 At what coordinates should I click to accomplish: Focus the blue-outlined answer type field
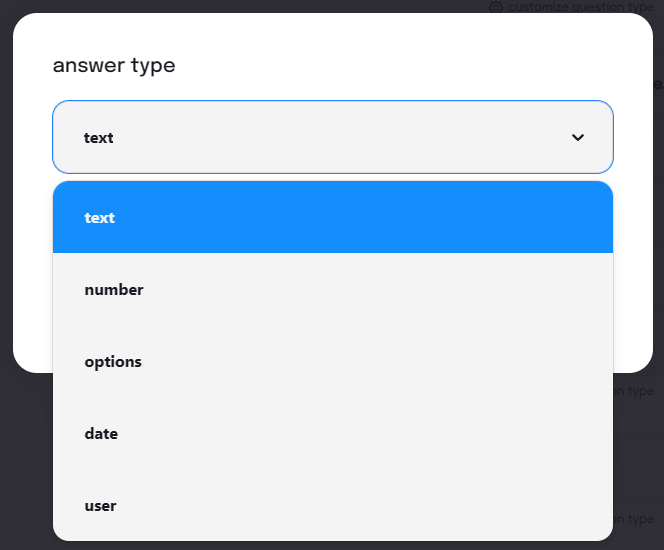(333, 137)
